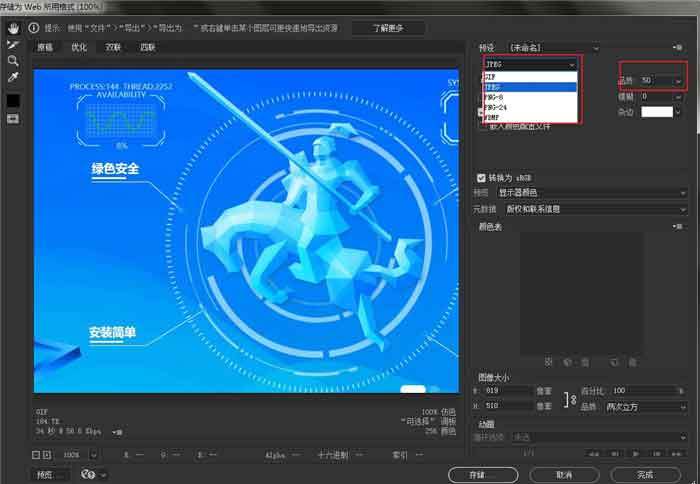Open the animation looping options dropdown
This screenshot has width=700, height=484.
[599, 438]
